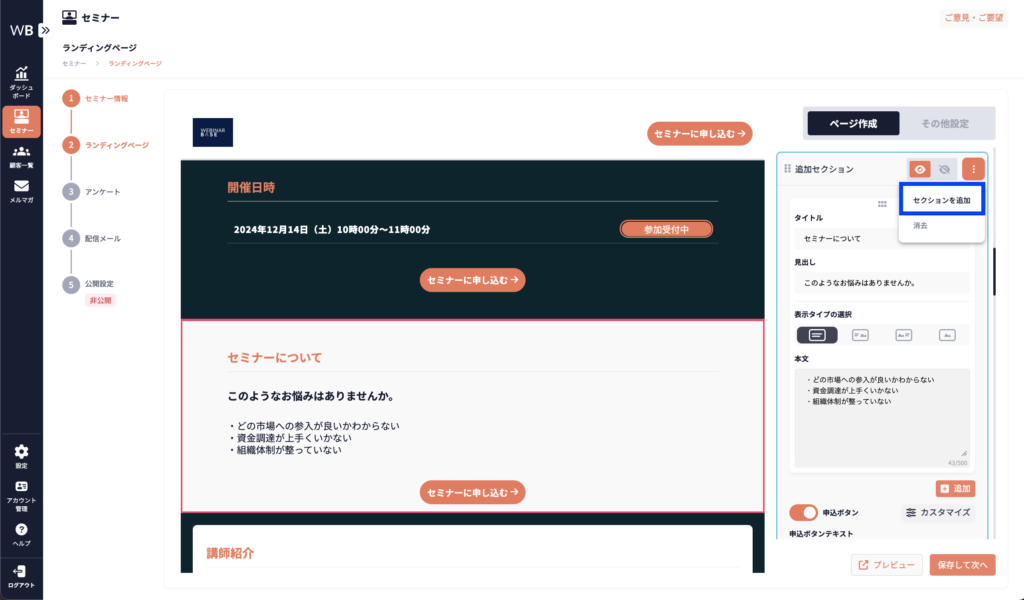1024x600 pixels.
Task: Click the プレビュー button
Action: point(887,565)
